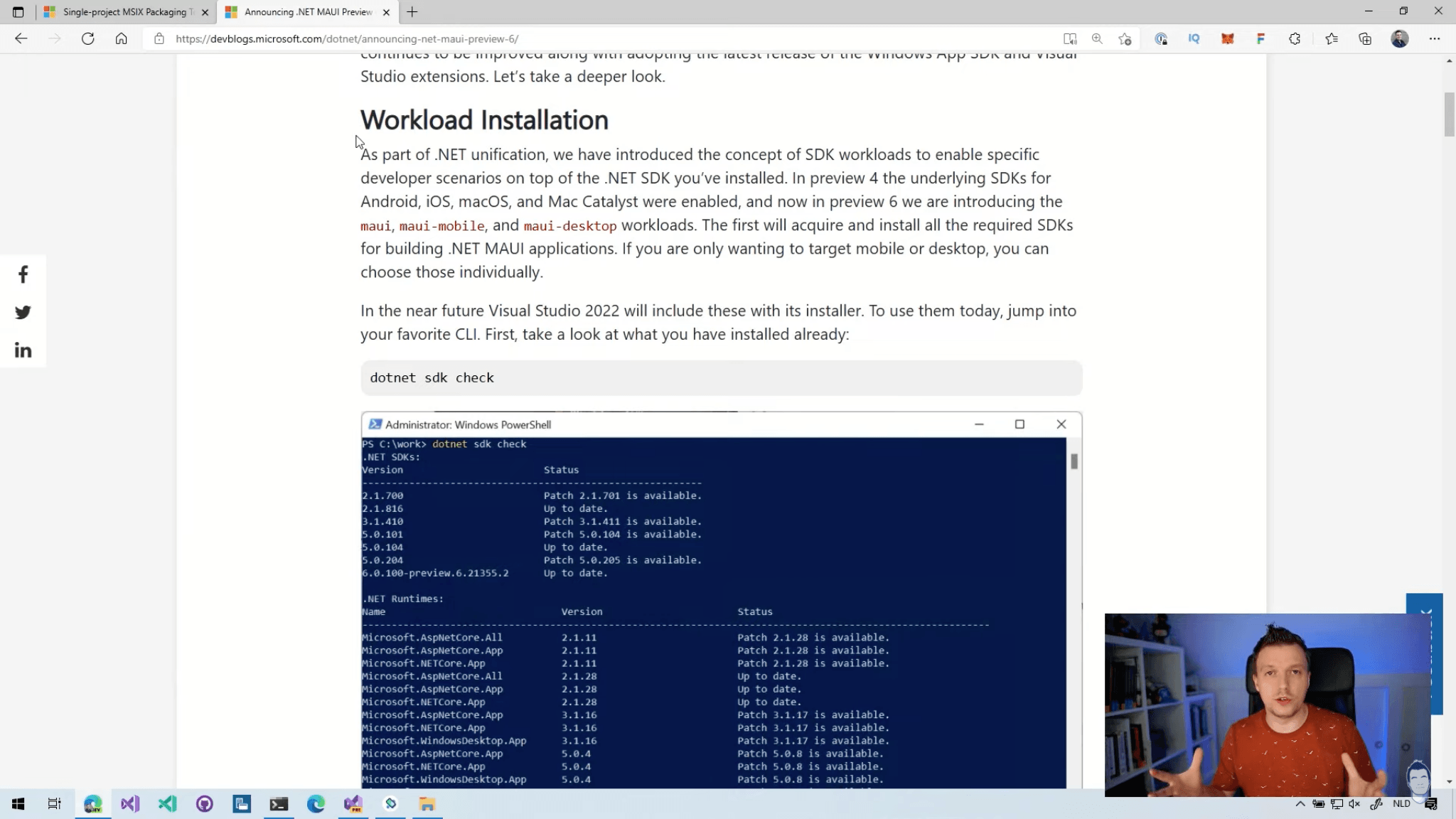Screen dimensions: 1456x819
Task: Open Edge Dev with profile on taskbar
Action: [93, 804]
